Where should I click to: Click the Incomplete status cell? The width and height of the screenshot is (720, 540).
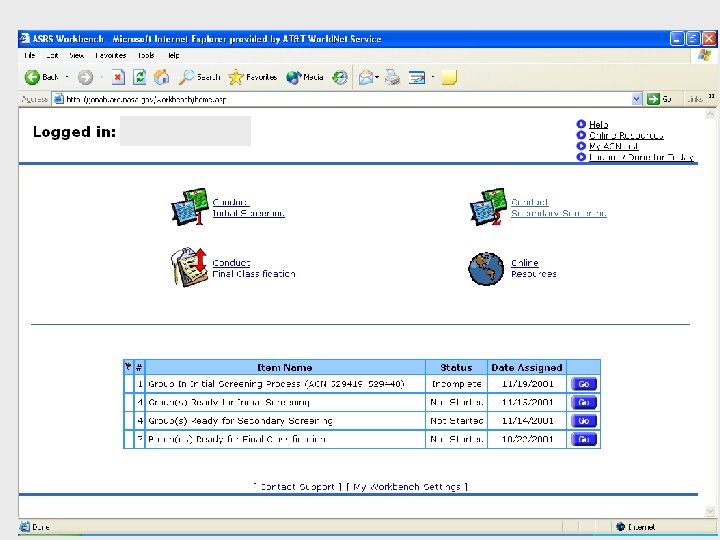pos(456,384)
